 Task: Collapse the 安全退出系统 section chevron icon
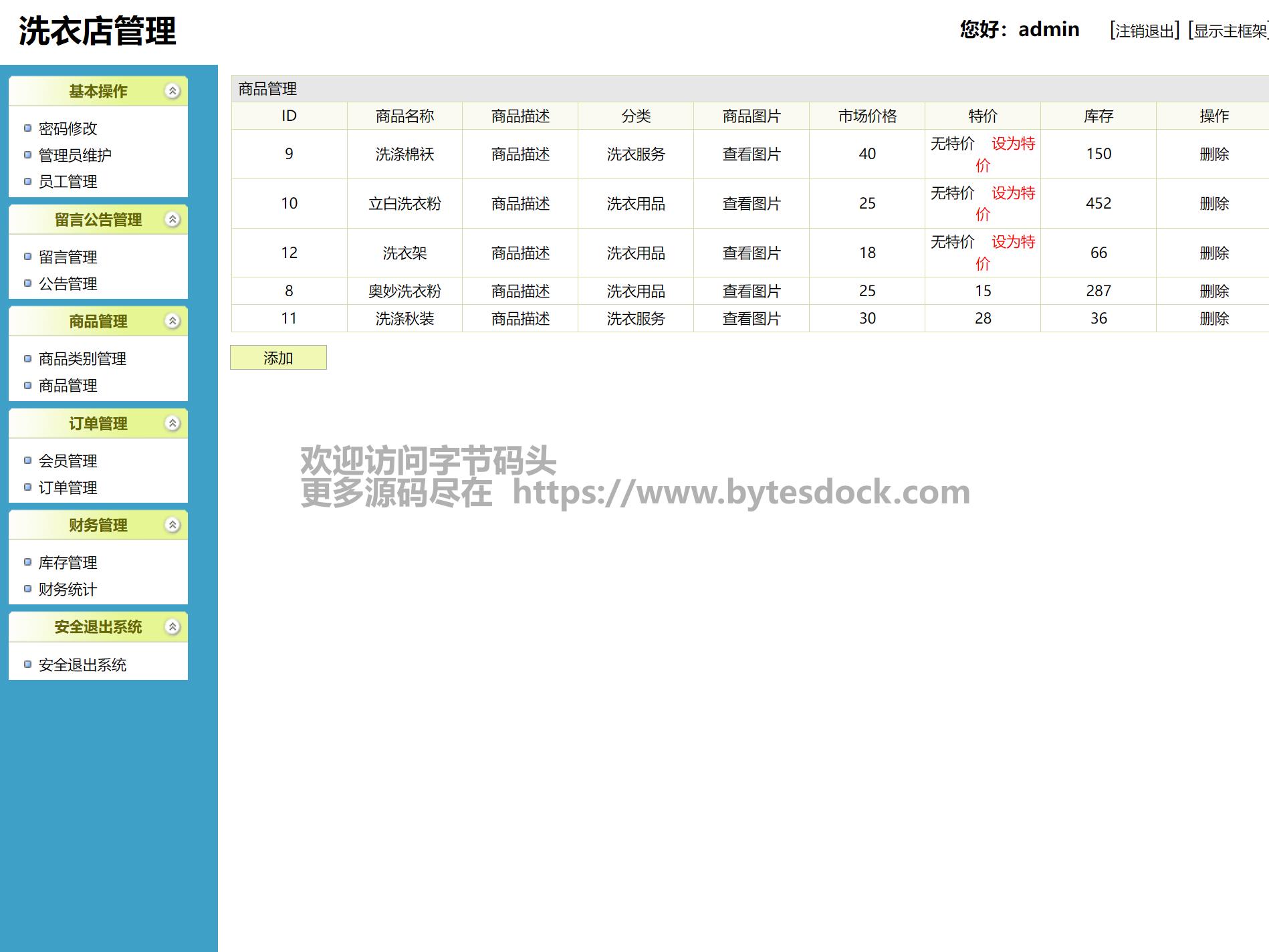[x=172, y=627]
